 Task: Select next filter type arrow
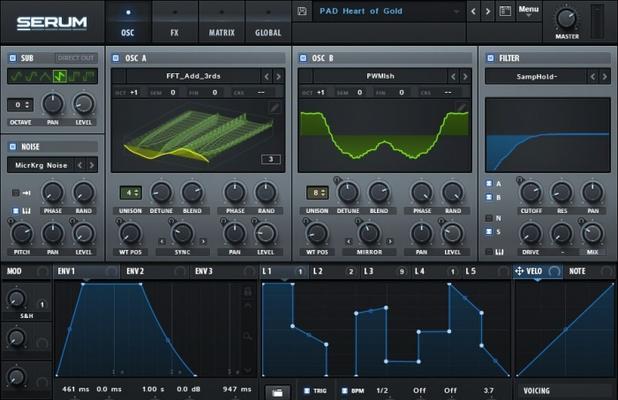[x=604, y=76]
